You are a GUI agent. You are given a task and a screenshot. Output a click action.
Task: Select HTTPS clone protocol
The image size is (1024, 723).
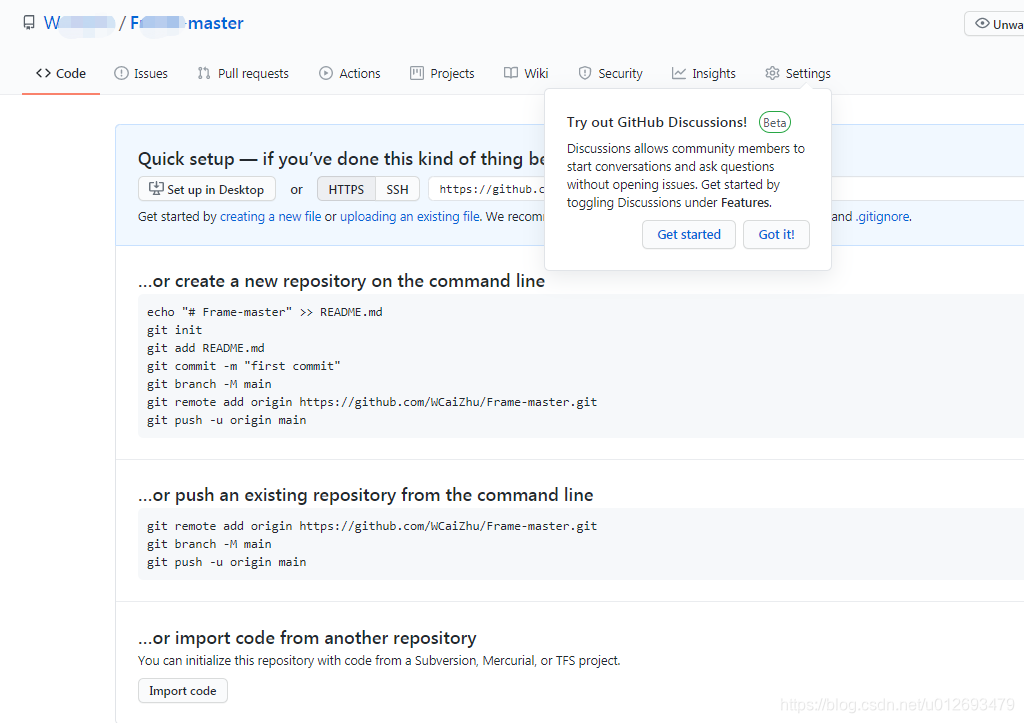(346, 189)
